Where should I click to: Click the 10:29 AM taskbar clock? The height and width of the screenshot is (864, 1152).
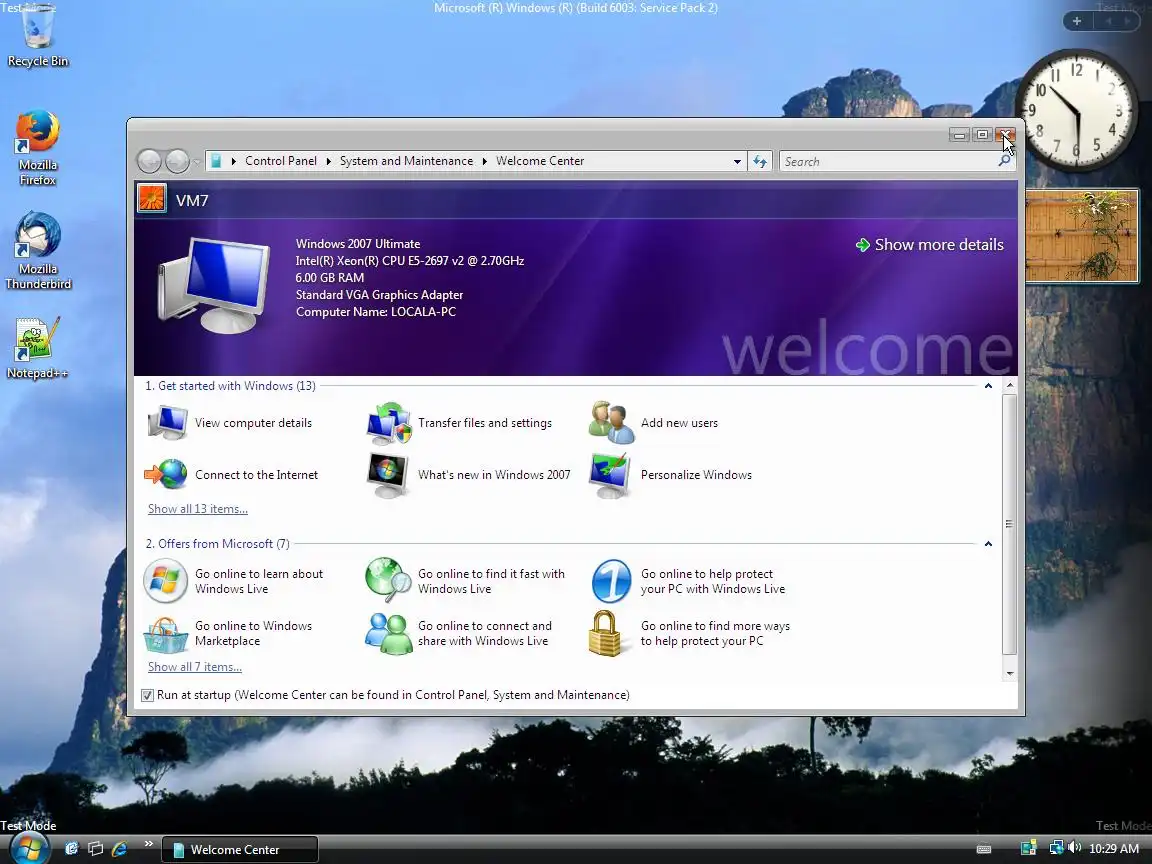[x=1114, y=849]
